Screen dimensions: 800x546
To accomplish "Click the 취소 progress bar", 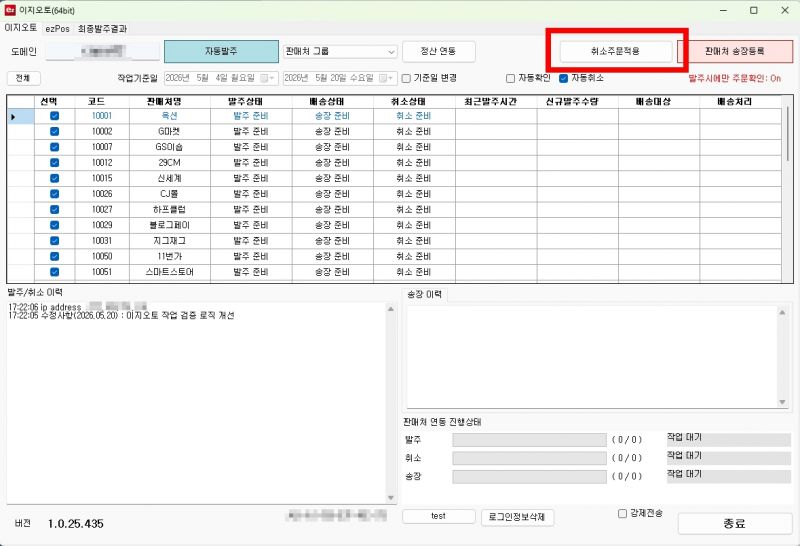I will point(529,458).
